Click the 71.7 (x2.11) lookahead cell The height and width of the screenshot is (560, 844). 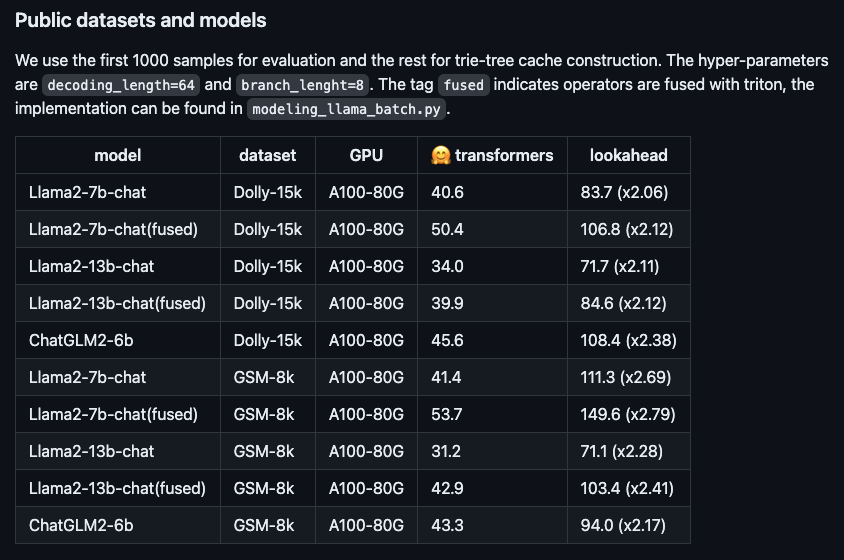[622, 266]
